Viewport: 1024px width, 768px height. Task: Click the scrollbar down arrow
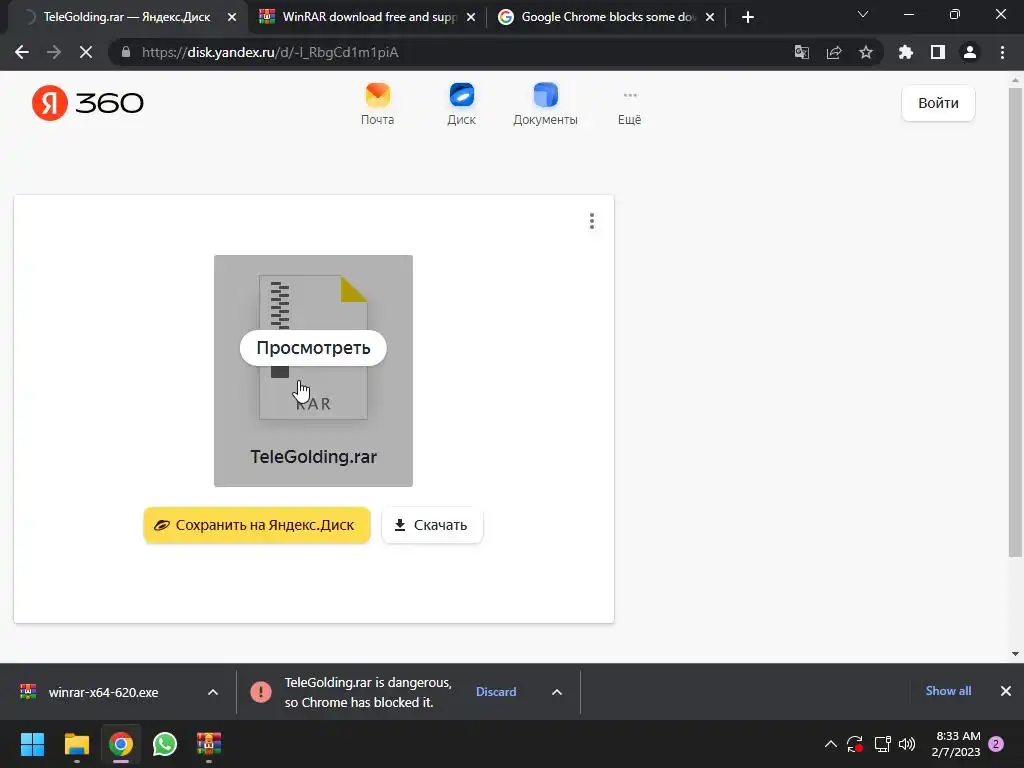coord(1015,654)
